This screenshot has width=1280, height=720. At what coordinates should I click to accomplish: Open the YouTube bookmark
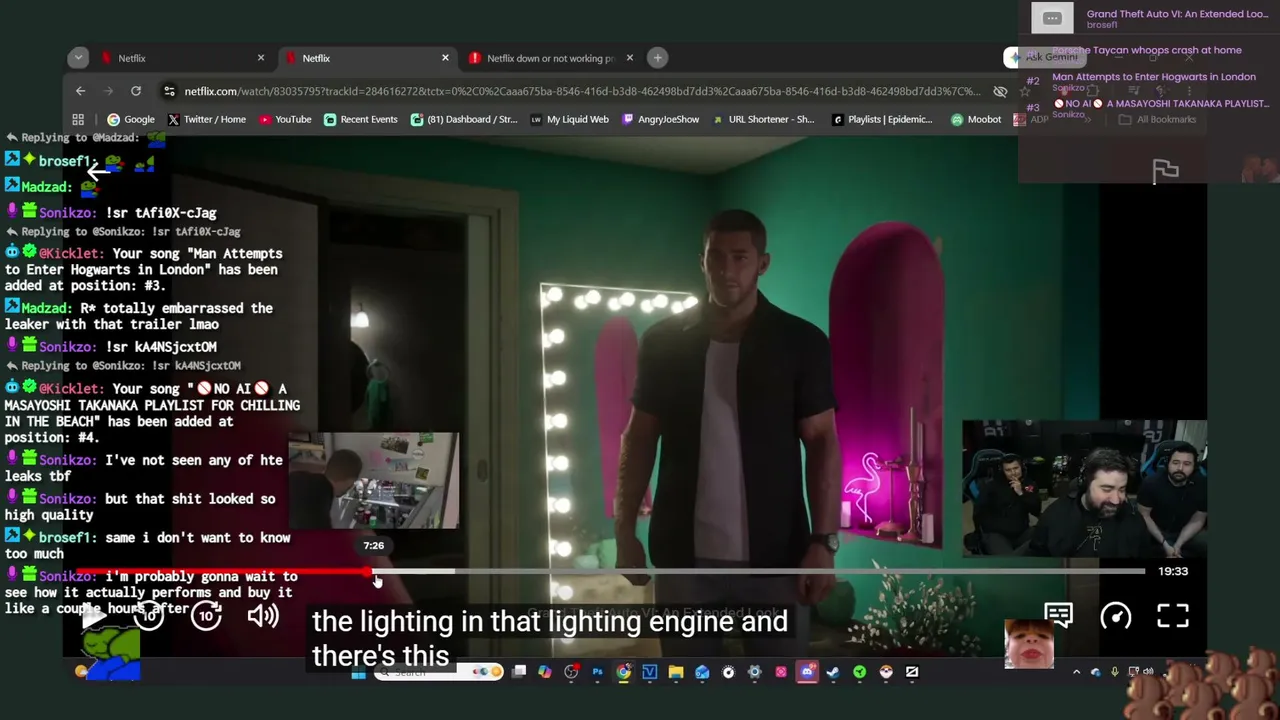(x=285, y=120)
